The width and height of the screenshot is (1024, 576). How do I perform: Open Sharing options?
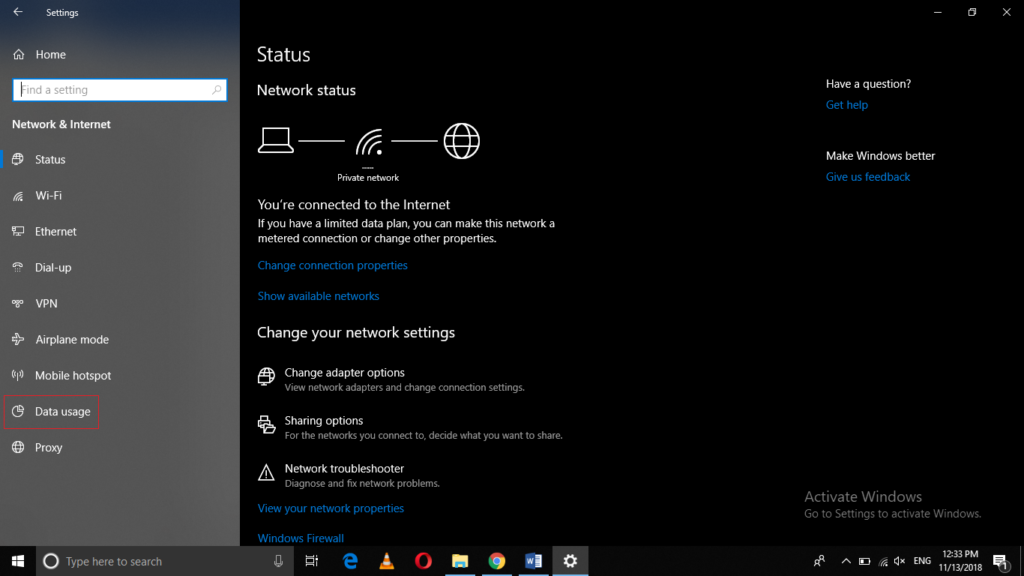(323, 421)
